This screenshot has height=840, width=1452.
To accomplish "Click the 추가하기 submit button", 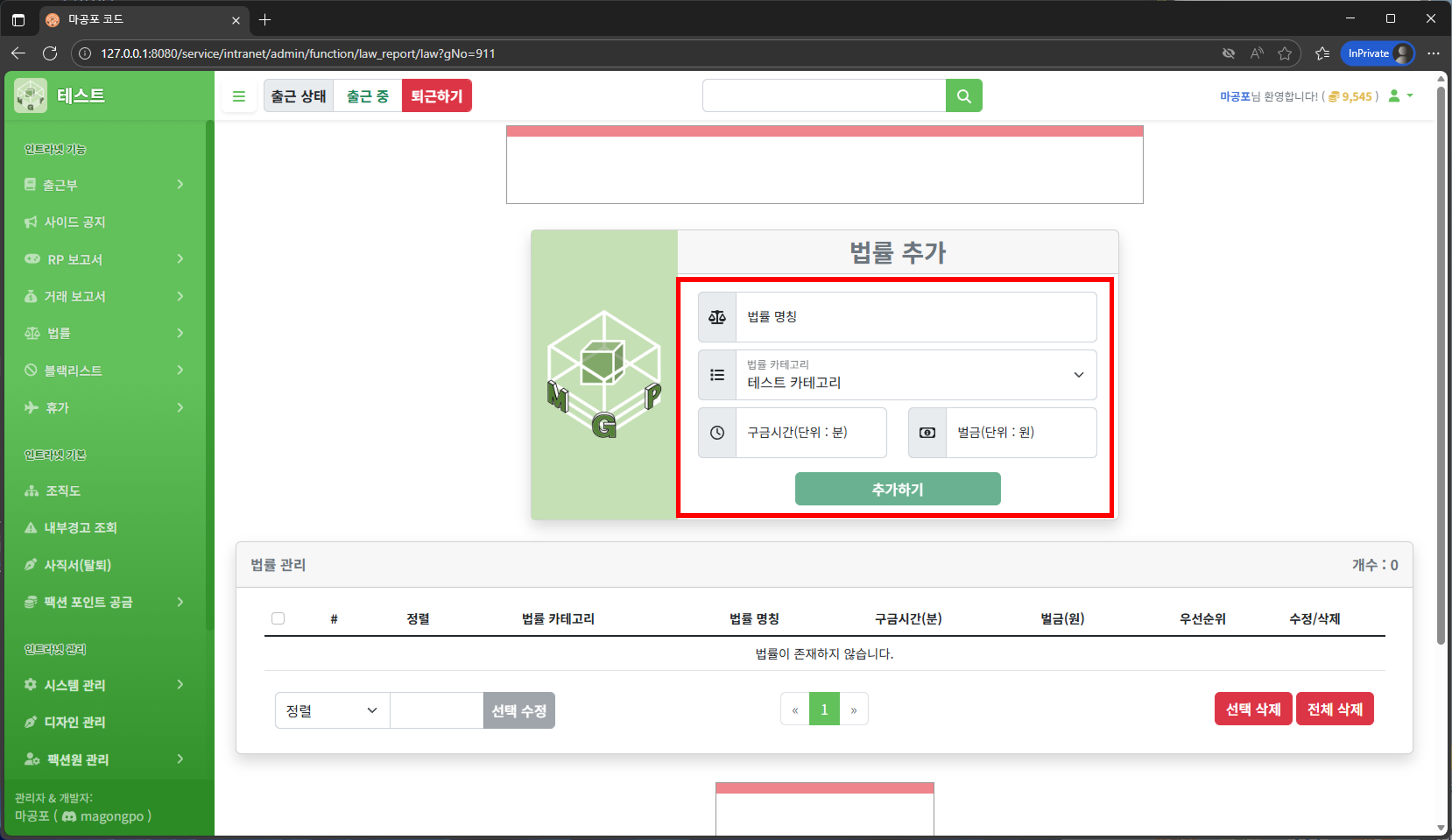I will 897,489.
